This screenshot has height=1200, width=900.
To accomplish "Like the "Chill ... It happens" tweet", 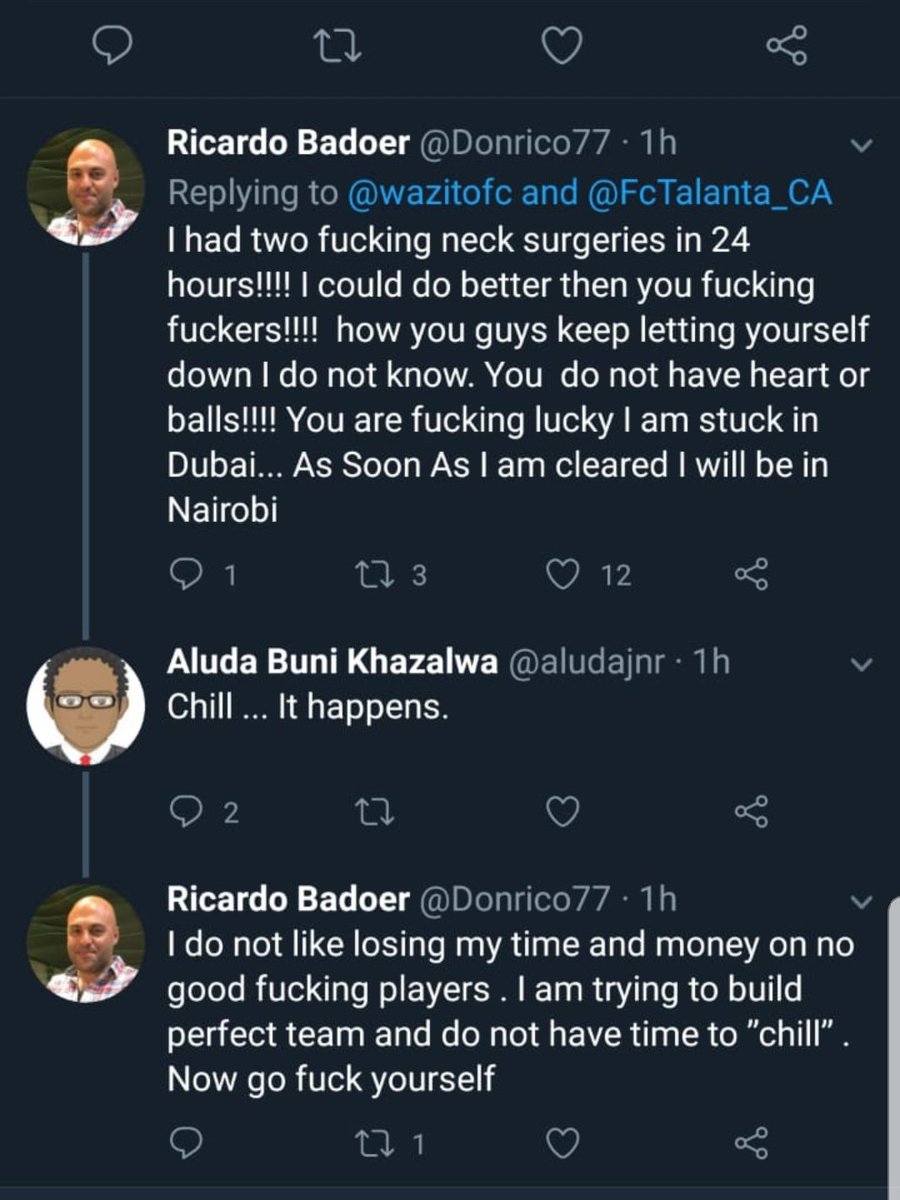I will tap(563, 812).
